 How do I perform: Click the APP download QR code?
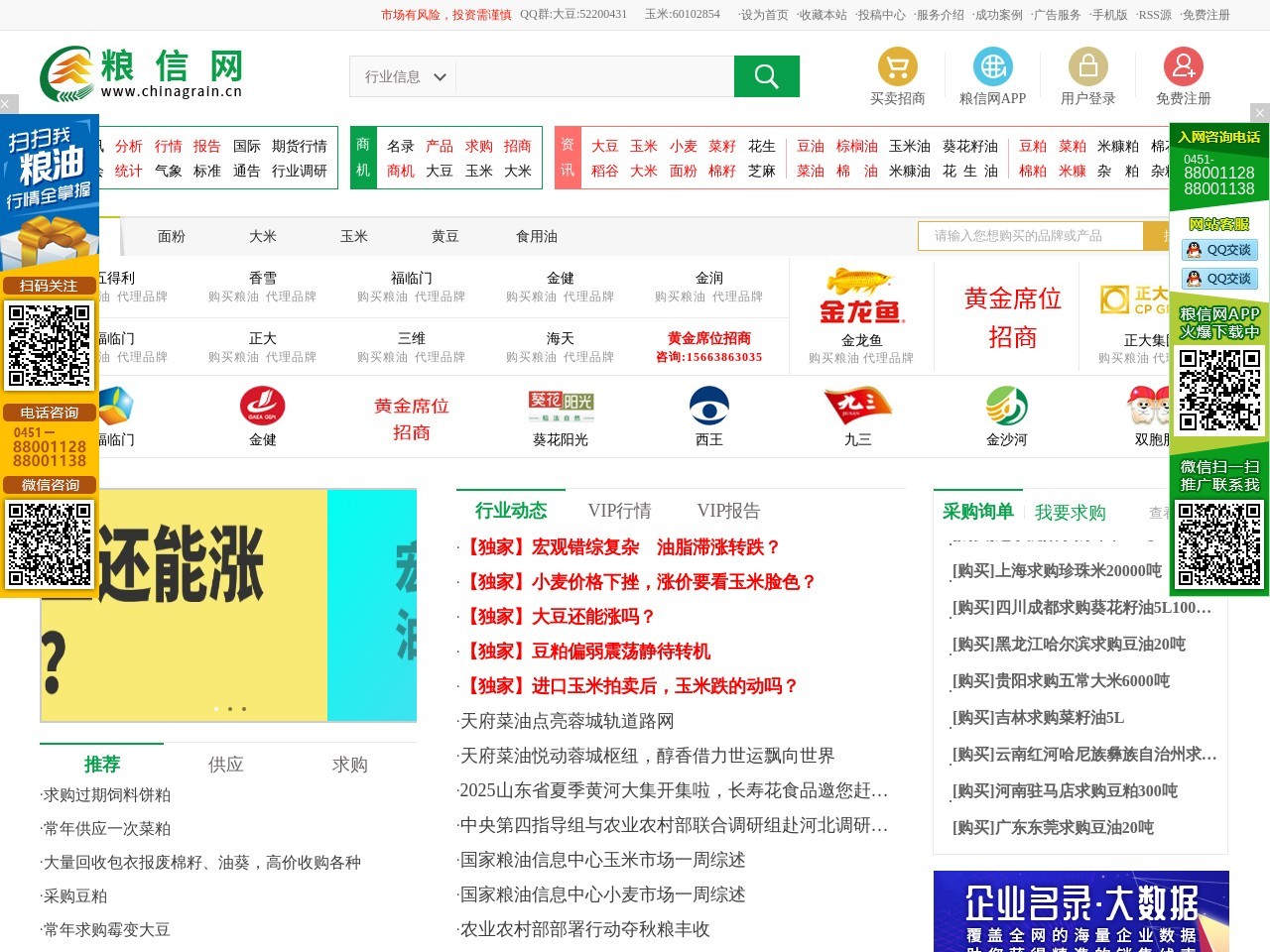[x=1219, y=390]
